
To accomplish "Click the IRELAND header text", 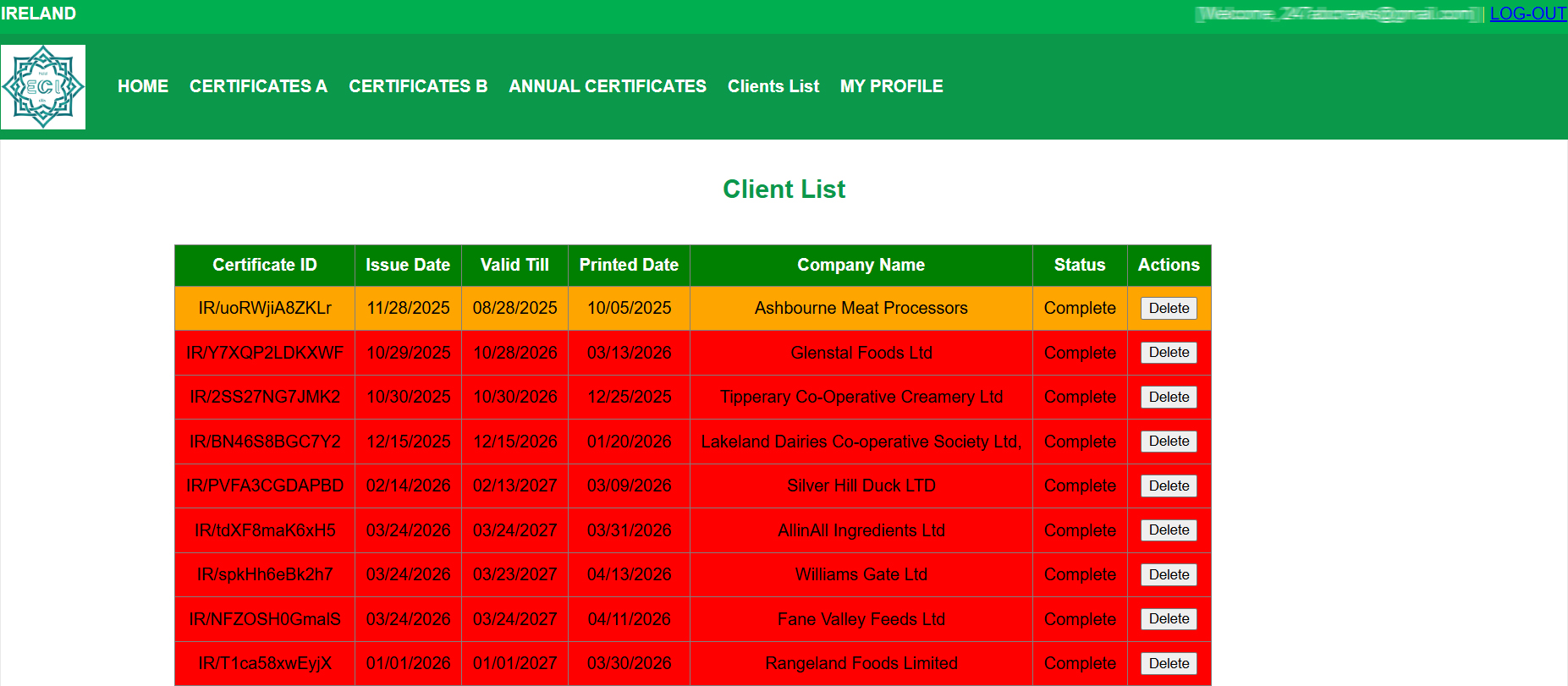I will tap(38, 14).
